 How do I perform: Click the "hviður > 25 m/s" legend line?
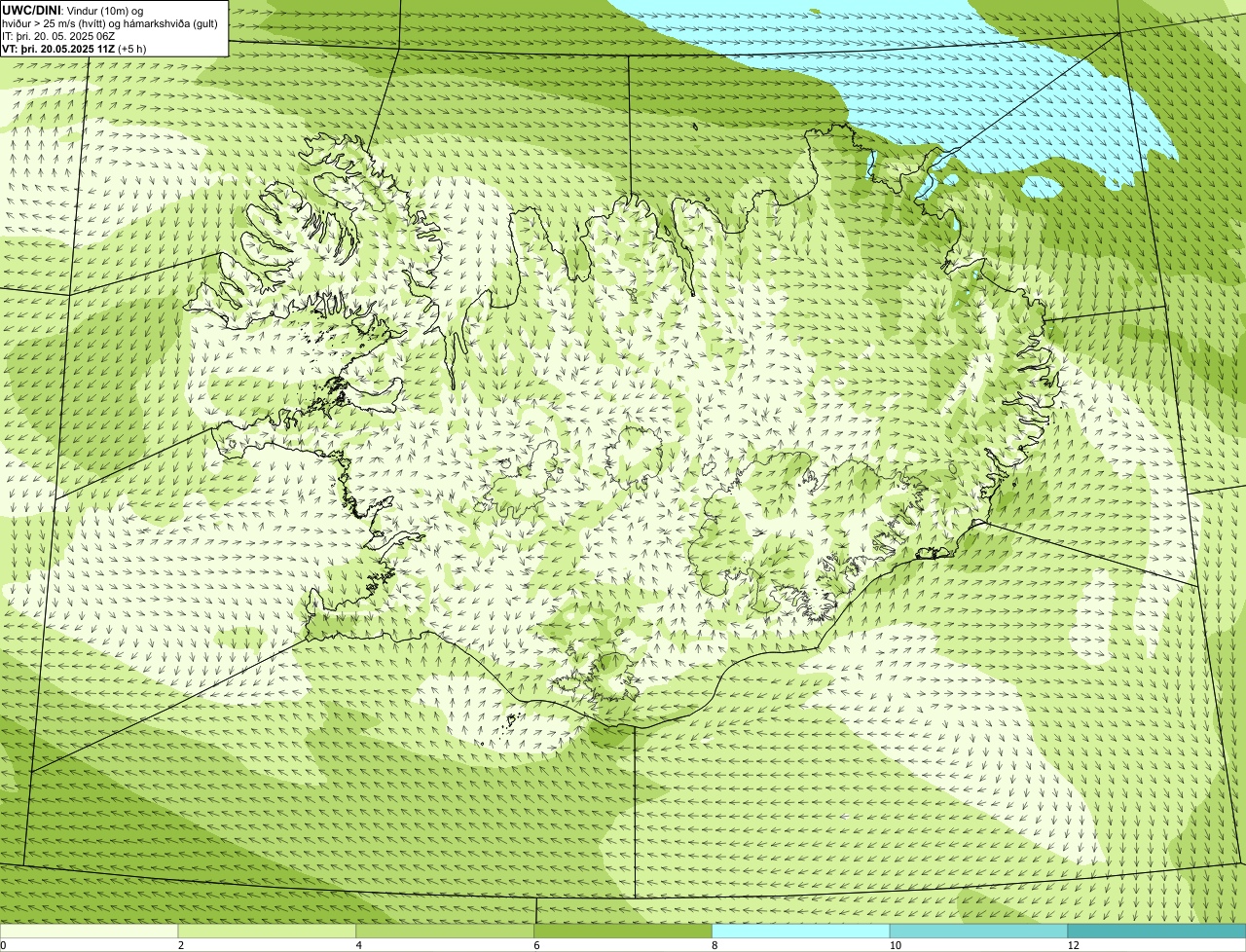110,23
